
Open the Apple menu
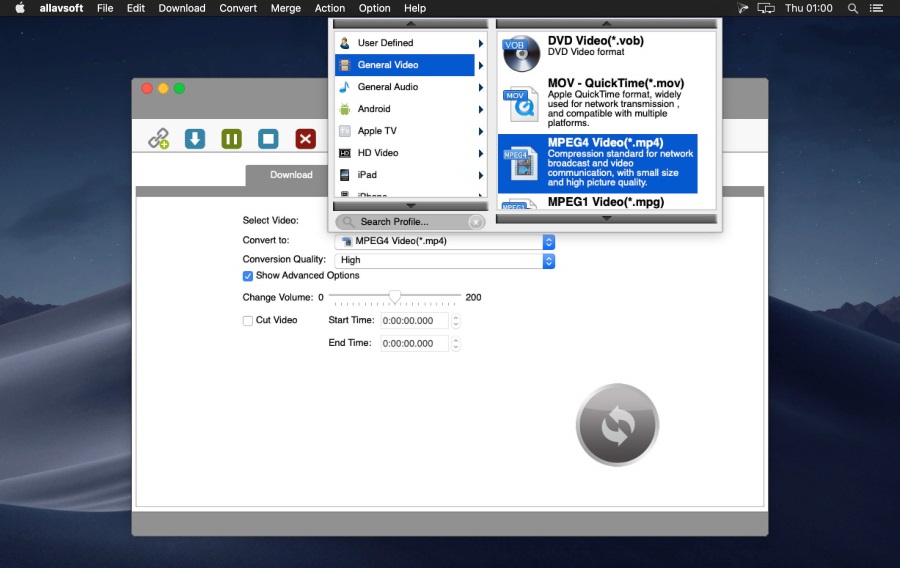[20, 8]
